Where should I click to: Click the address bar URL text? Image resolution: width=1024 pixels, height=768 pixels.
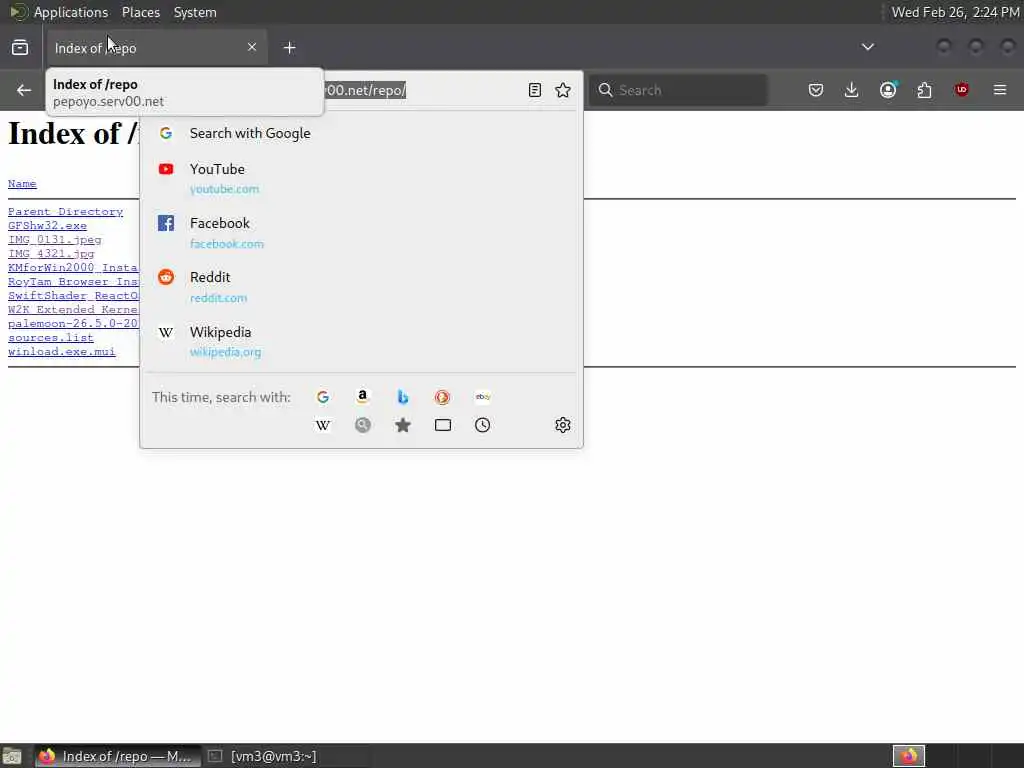pos(365,90)
